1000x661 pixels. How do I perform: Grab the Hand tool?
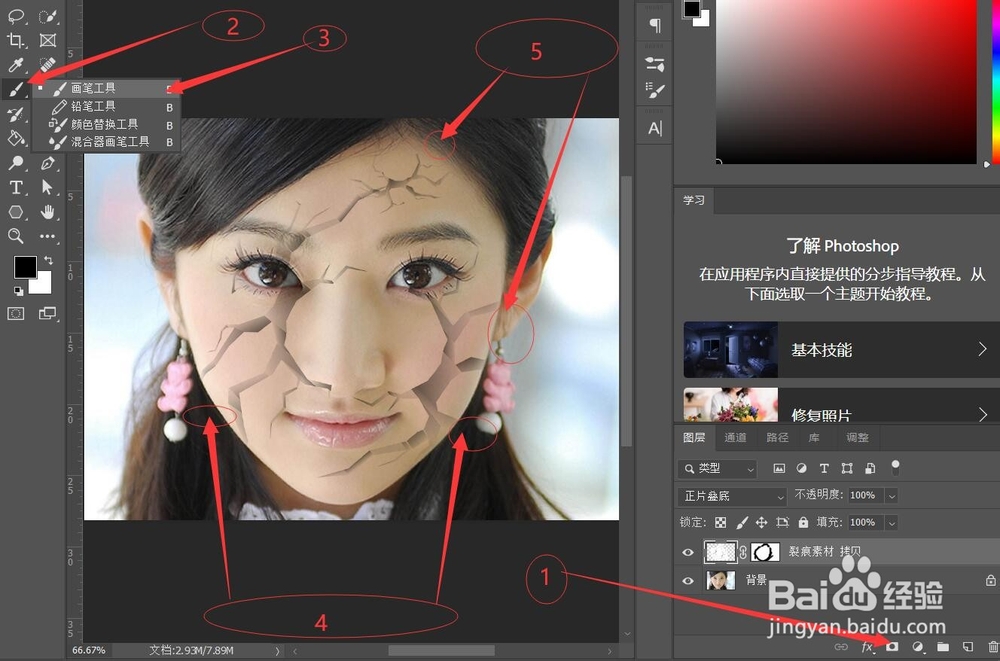[x=46, y=212]
